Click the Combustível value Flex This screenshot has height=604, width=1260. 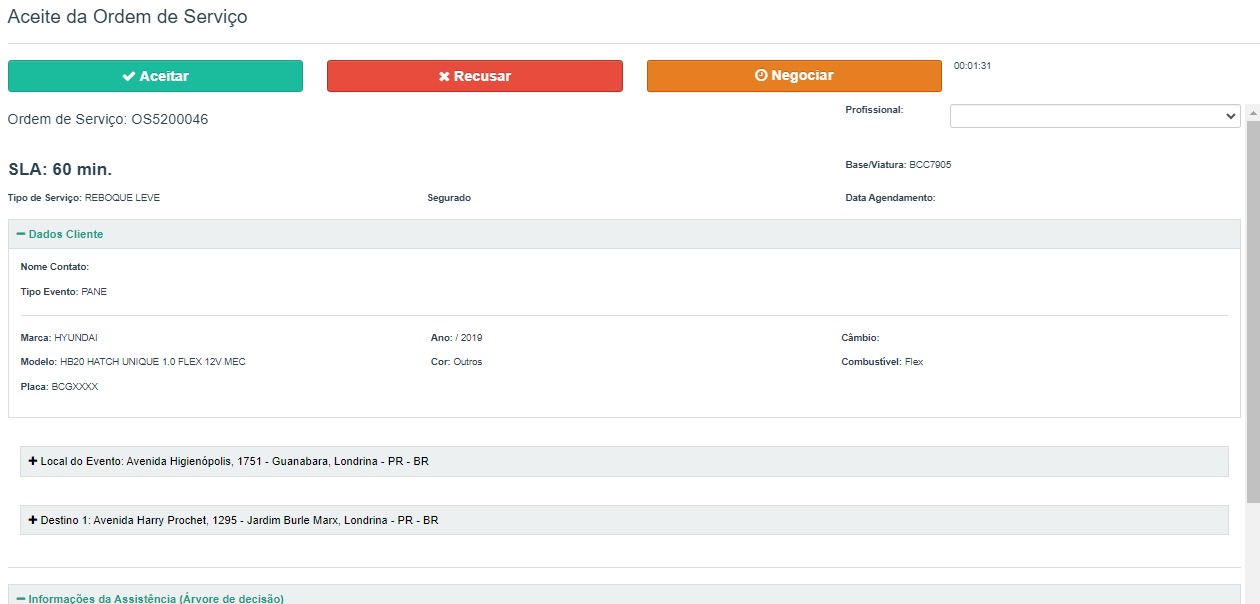coord(914,362)
